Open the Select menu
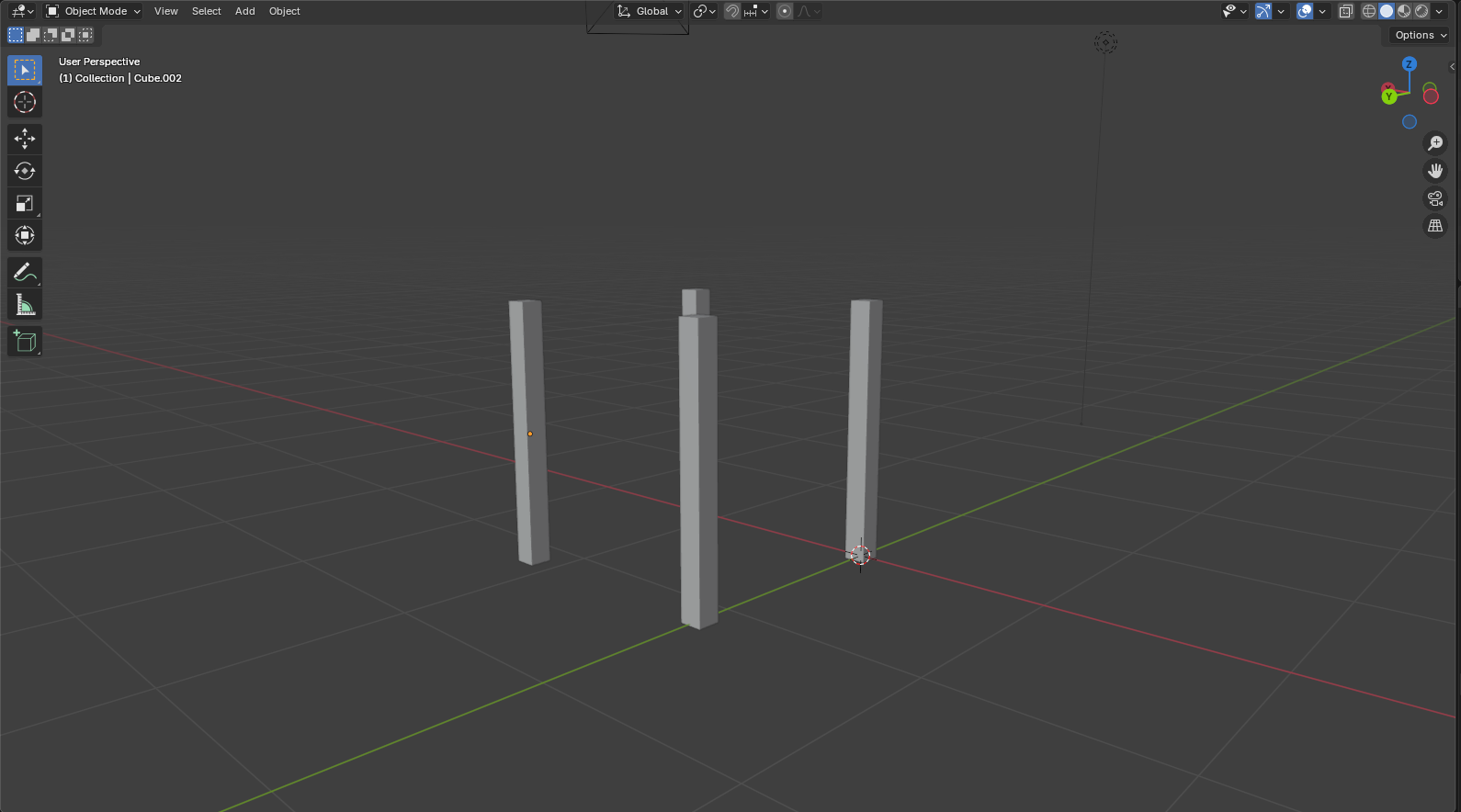 point(206,11)
